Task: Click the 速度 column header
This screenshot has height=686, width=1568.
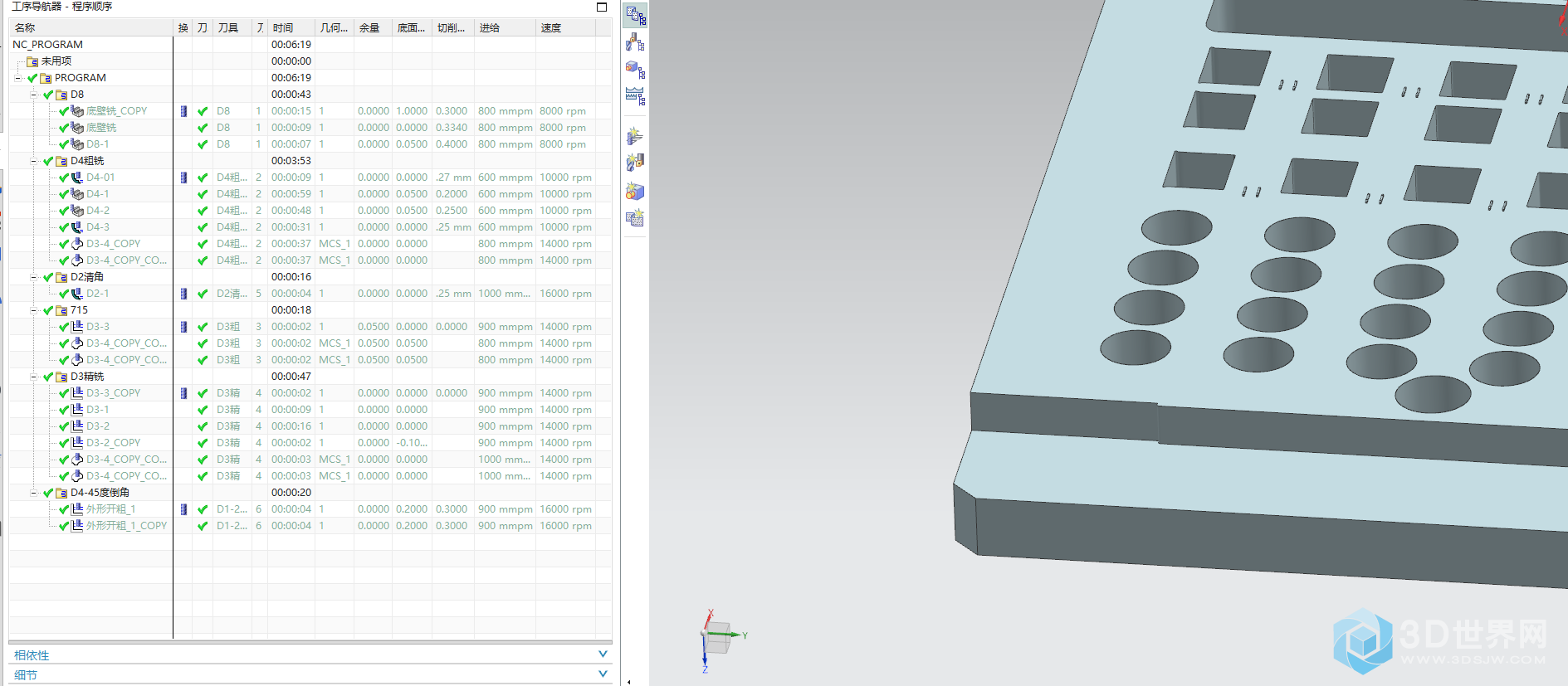Action: click(x=565, y=28)
